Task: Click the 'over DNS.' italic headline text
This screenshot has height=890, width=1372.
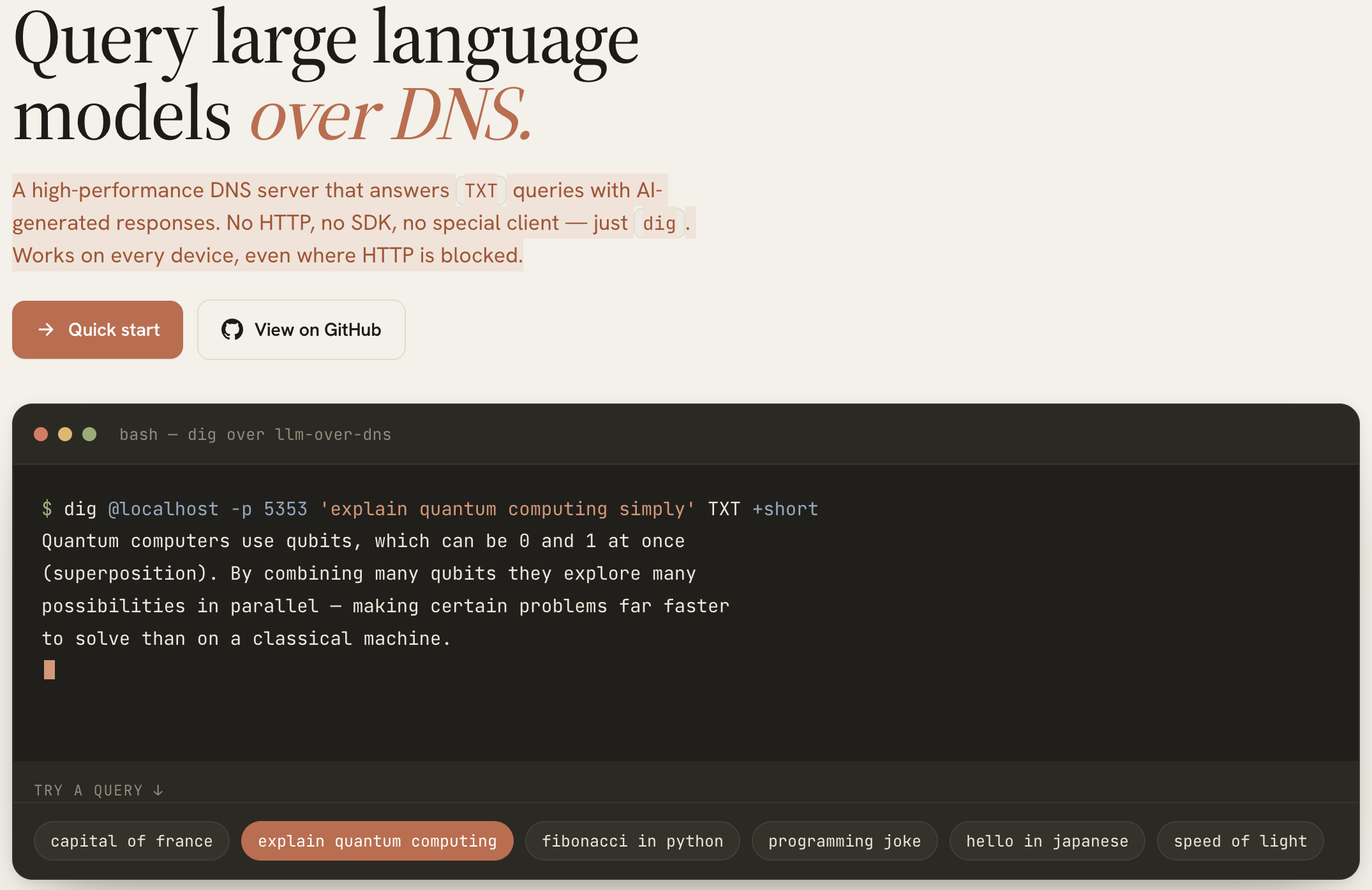Action: [x=391, y=115]
